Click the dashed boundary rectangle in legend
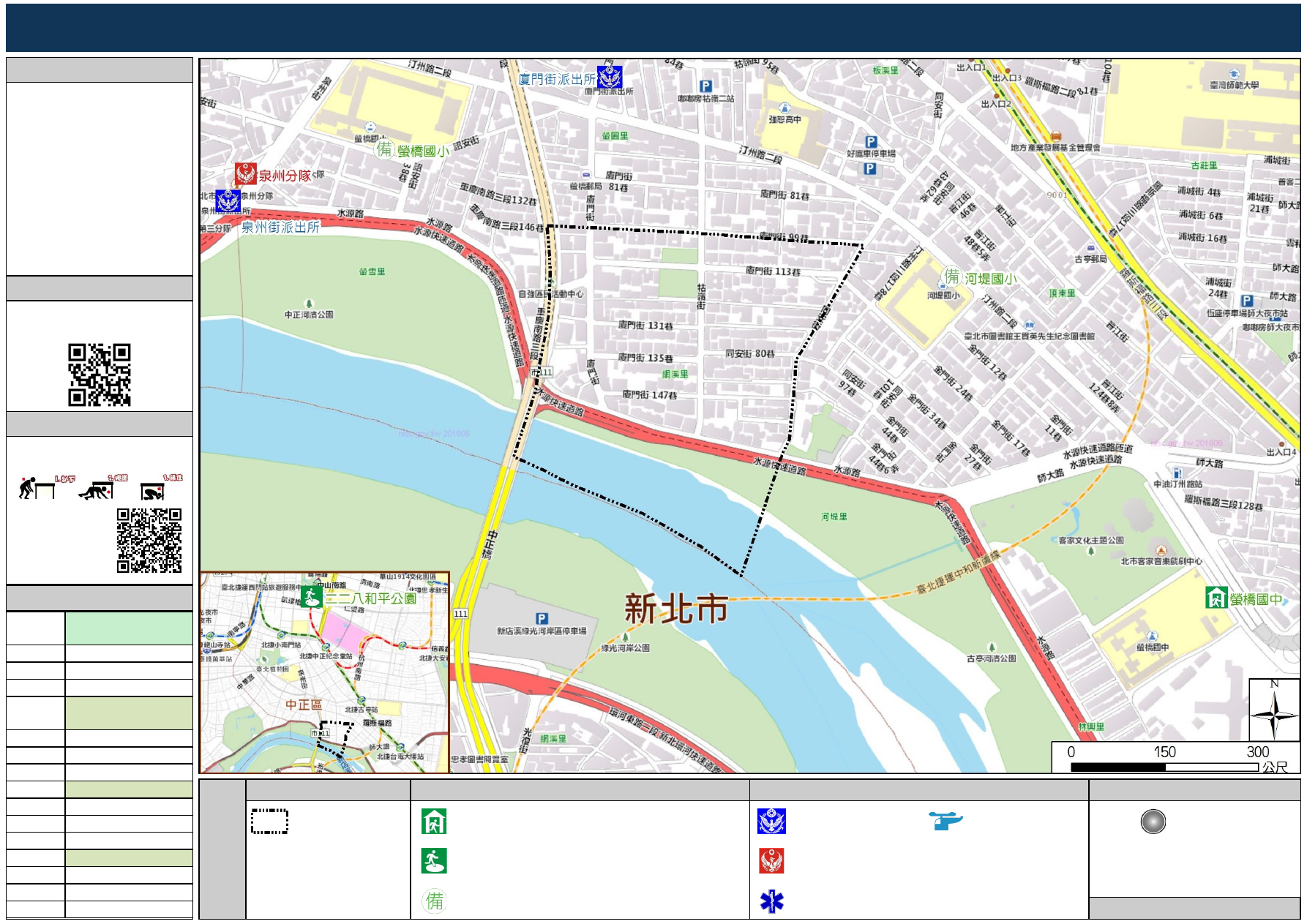The height and width of the screenshot is (924, 1307). click(x=269, y=821)
